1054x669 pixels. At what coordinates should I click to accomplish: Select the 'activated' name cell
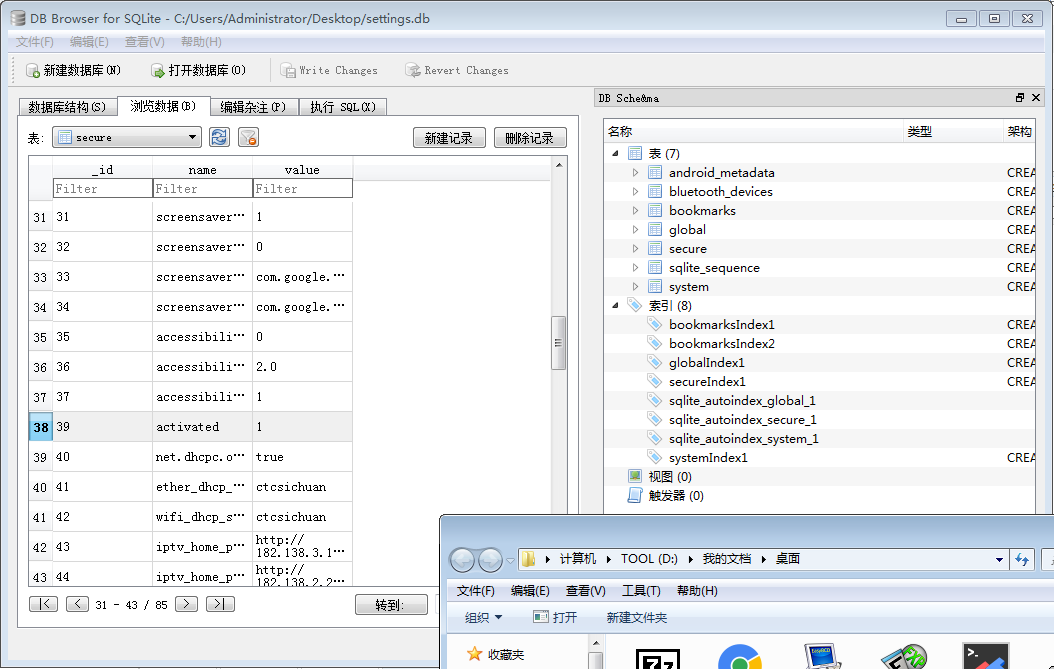pos(202,427)
